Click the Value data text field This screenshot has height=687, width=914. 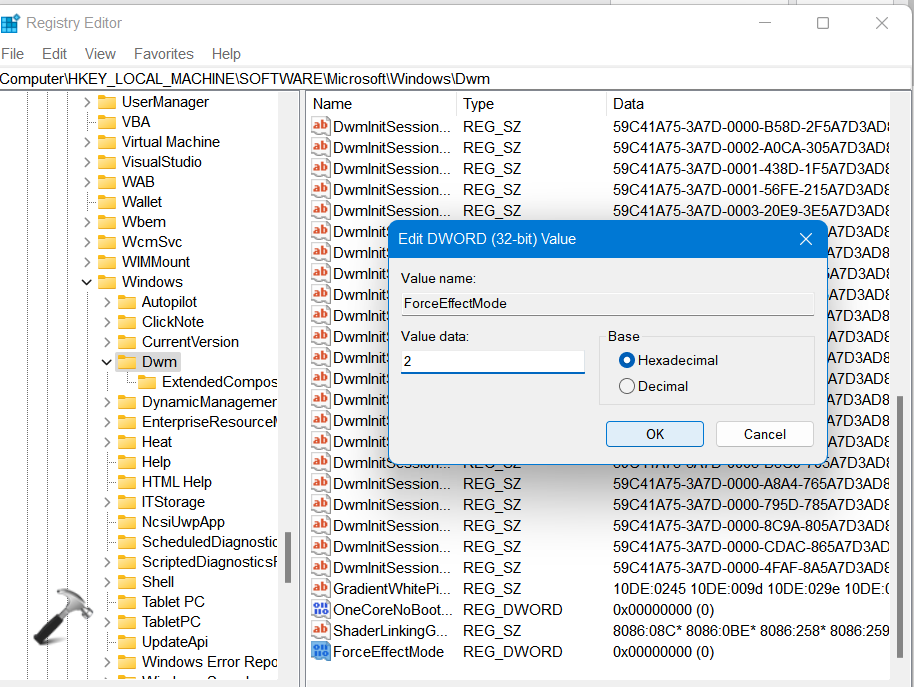pyautogui.click(x=492, y=361)
